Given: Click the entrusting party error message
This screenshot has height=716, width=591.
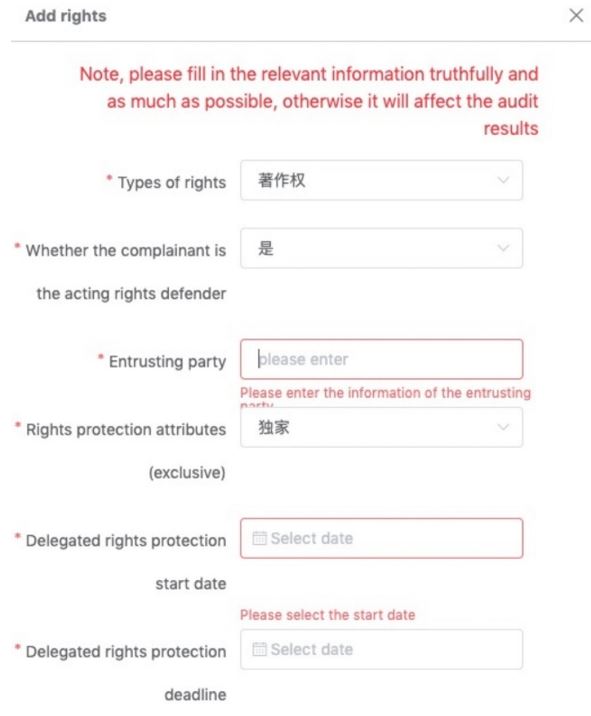Looking at the screenshot, I should 385,395.
